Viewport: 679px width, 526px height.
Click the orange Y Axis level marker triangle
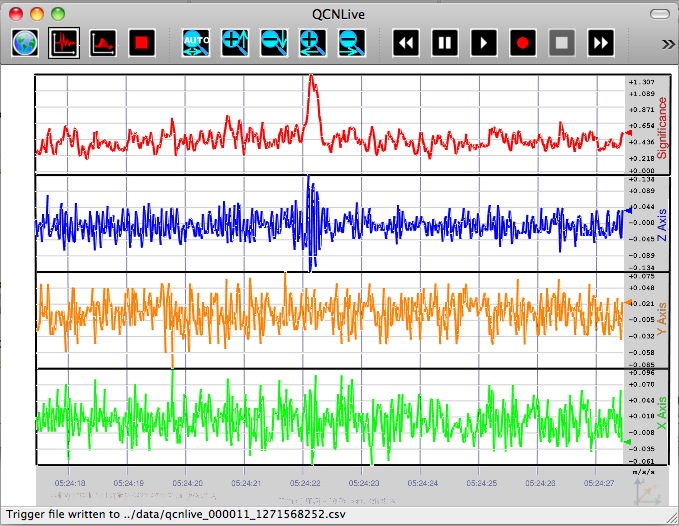[628, 302]
